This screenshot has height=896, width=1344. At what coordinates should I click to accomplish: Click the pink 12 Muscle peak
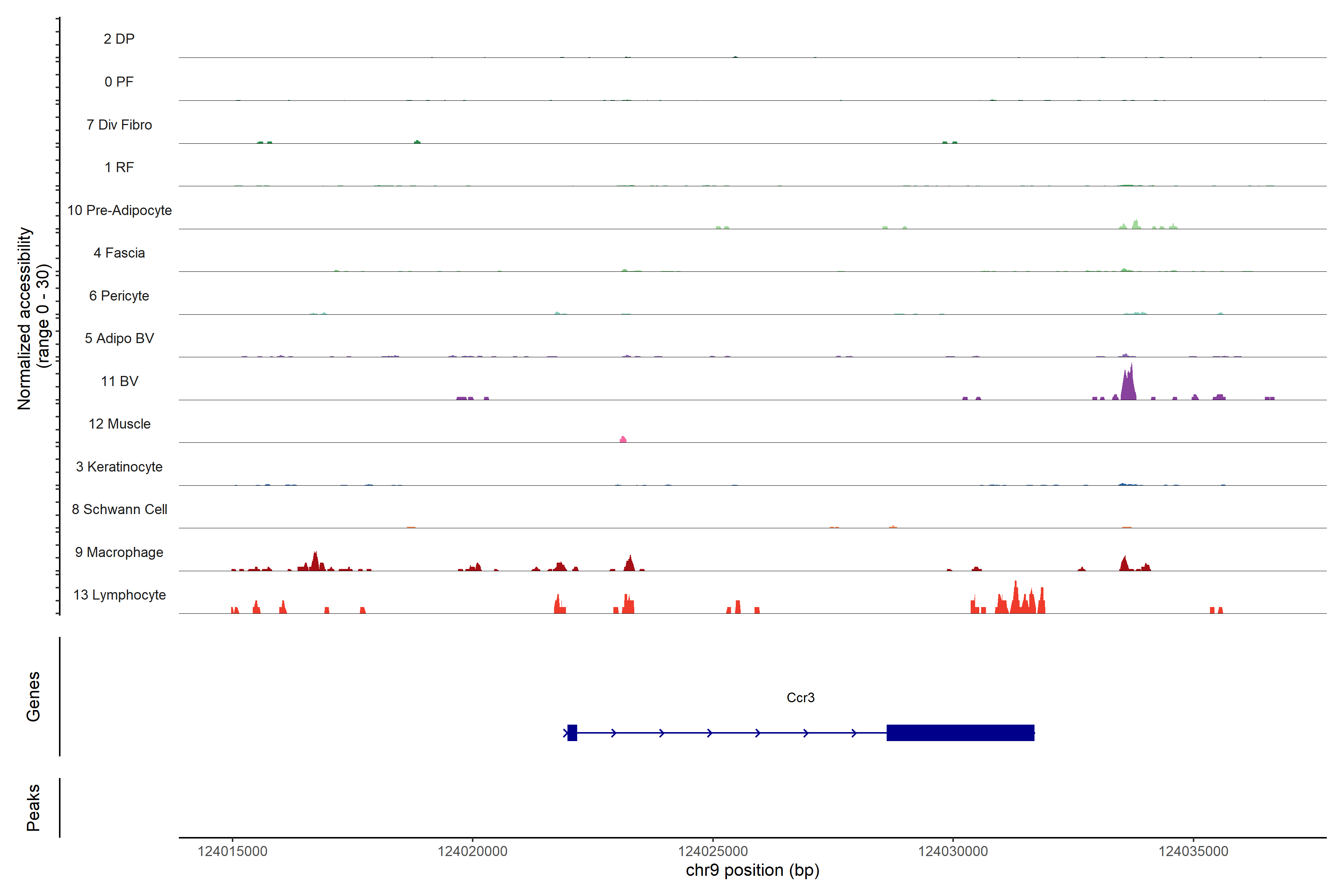pyautogui.click(x=623, y=439)
